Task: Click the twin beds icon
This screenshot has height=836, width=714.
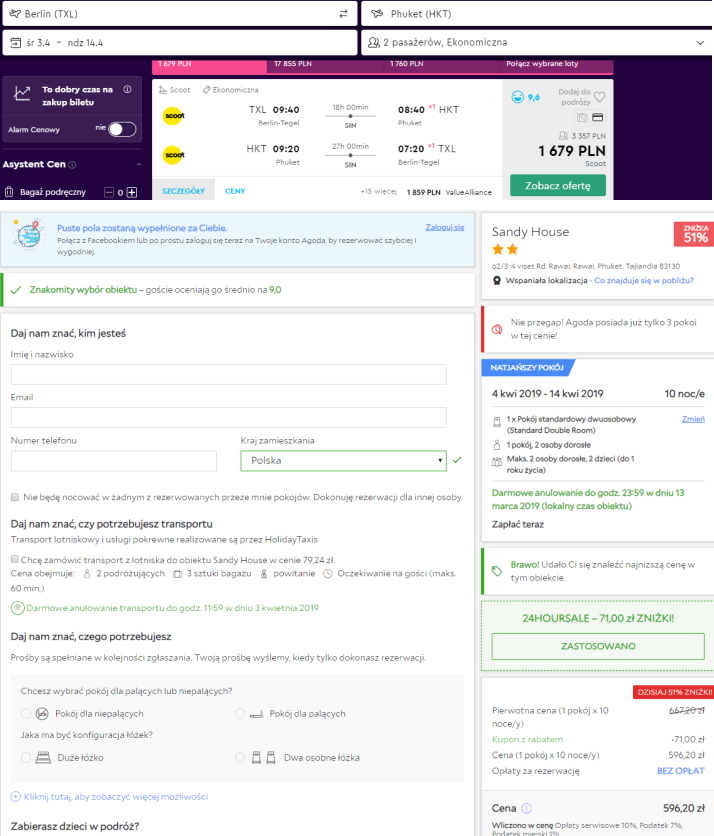Action: (263, 758)
